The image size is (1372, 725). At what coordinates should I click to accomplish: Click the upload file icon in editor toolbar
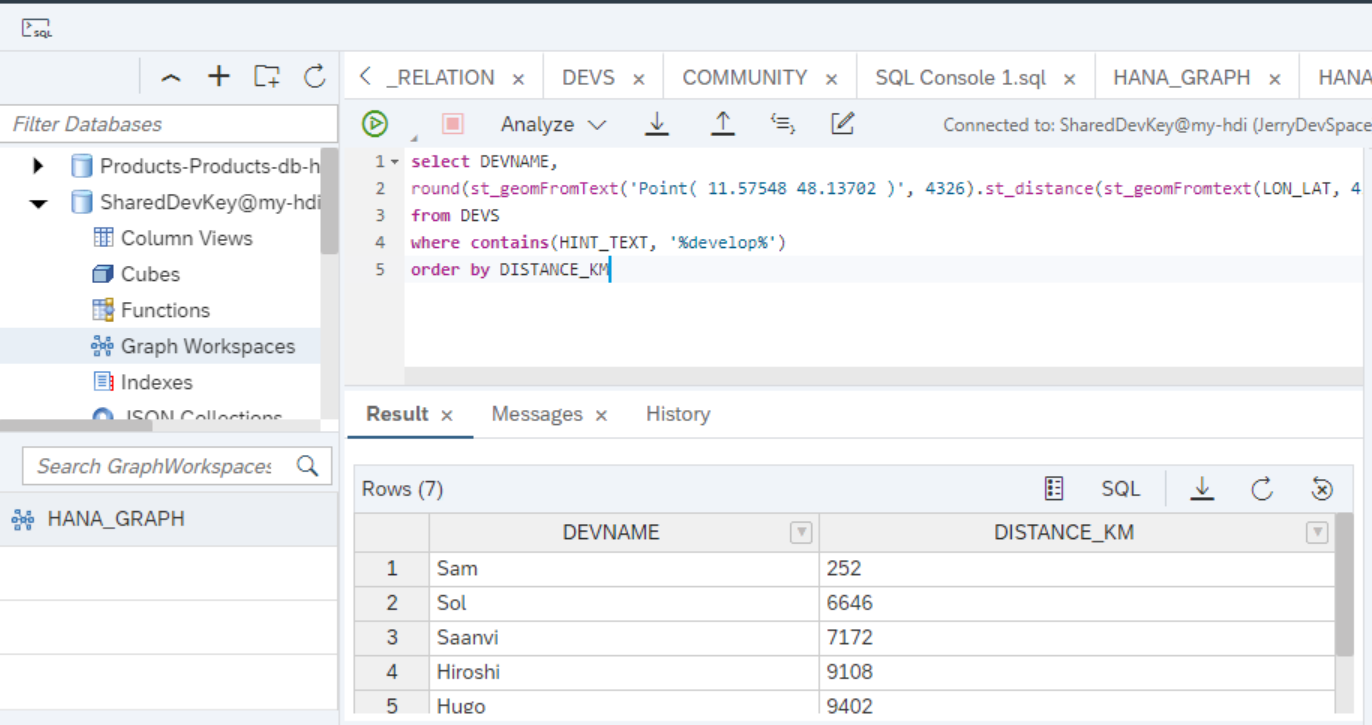point(722,124)
